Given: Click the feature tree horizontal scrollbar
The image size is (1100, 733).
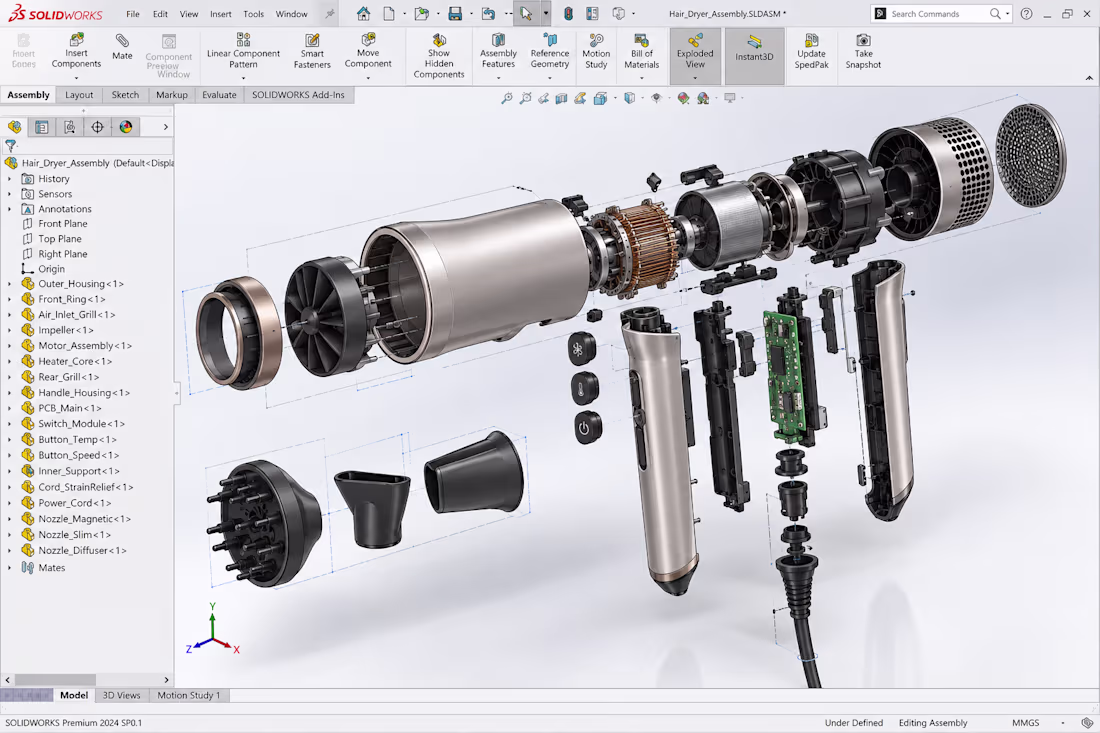Looking at the screenshot, I should 87,680.
